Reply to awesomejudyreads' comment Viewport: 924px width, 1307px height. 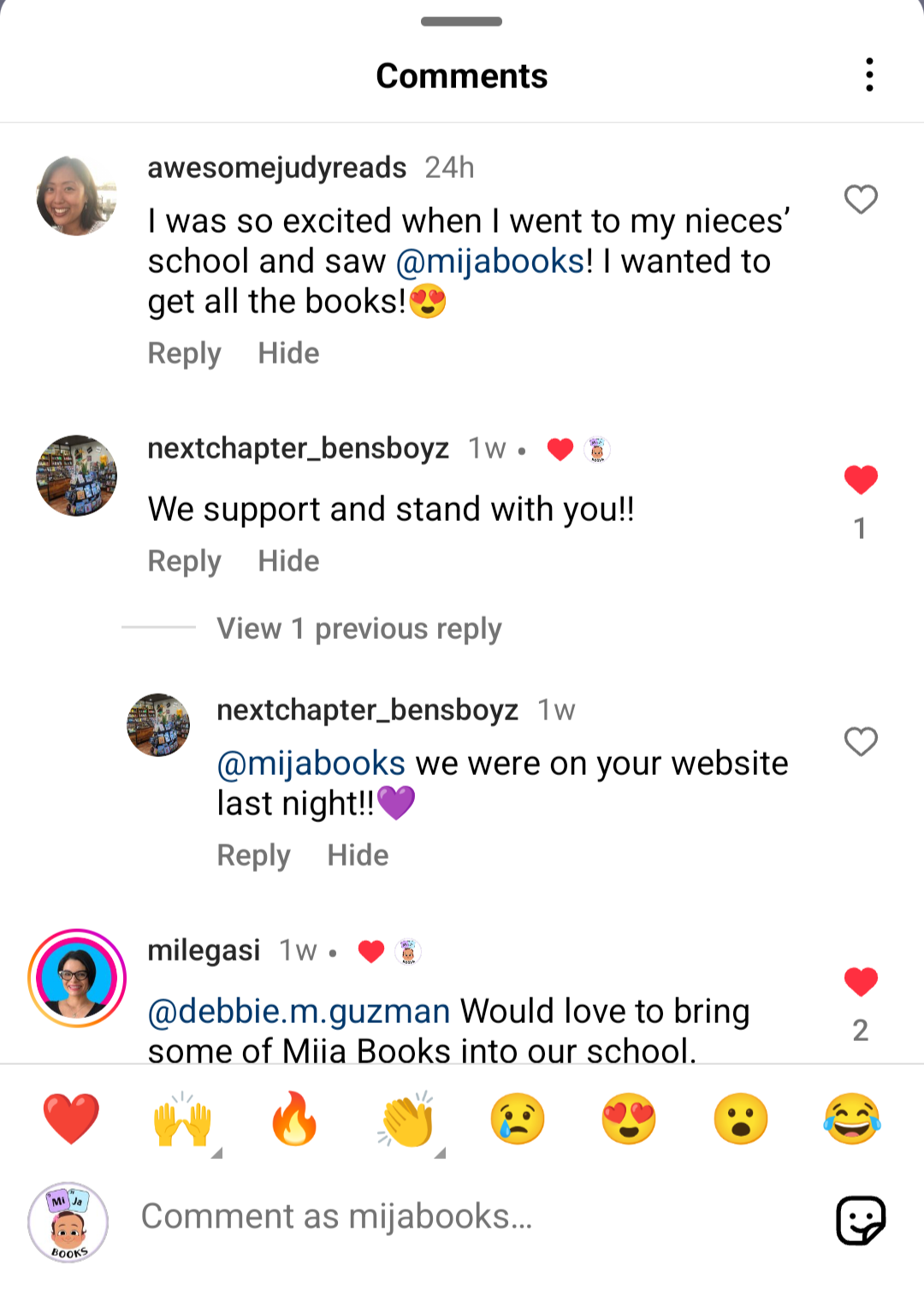point(184,353)
